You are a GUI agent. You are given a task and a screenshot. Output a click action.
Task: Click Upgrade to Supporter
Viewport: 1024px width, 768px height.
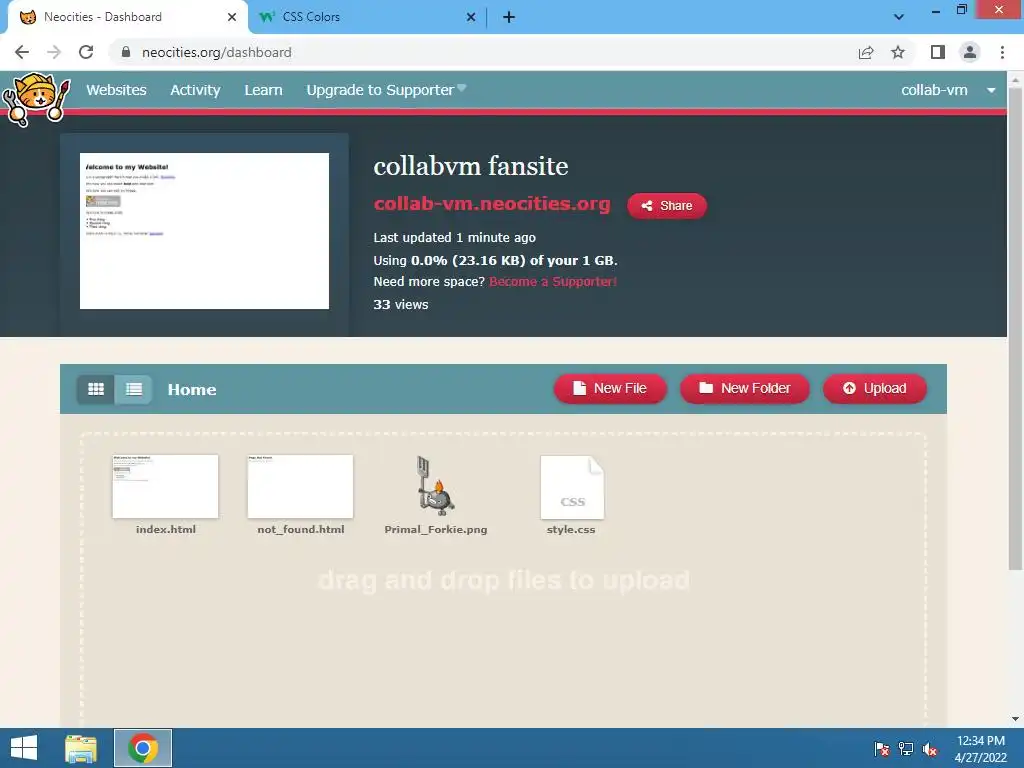coord(386,90)
